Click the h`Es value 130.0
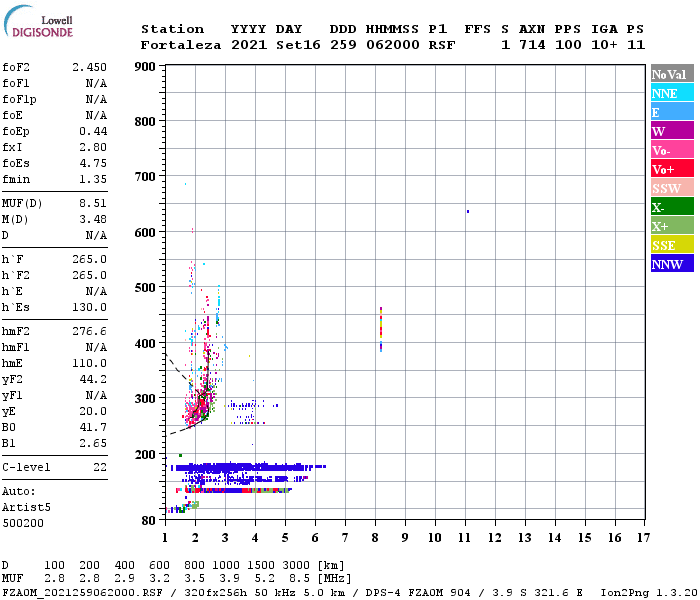This screenshot has height=600, width=700. point(89,307)
